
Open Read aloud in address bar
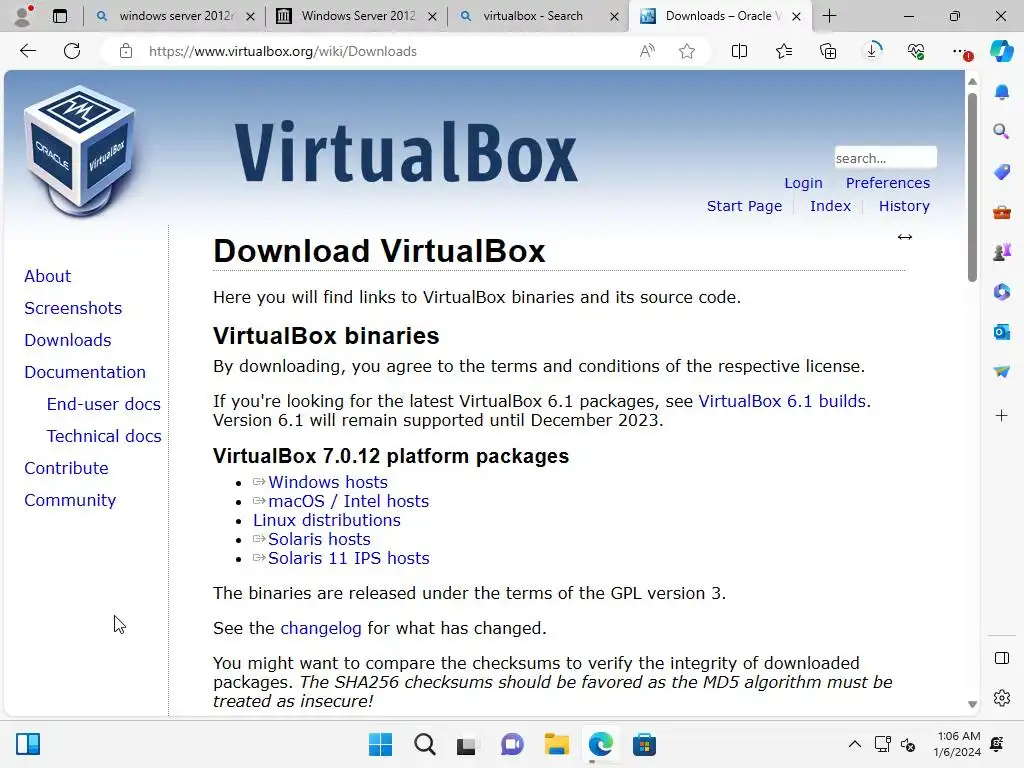(x=647, y=51)
